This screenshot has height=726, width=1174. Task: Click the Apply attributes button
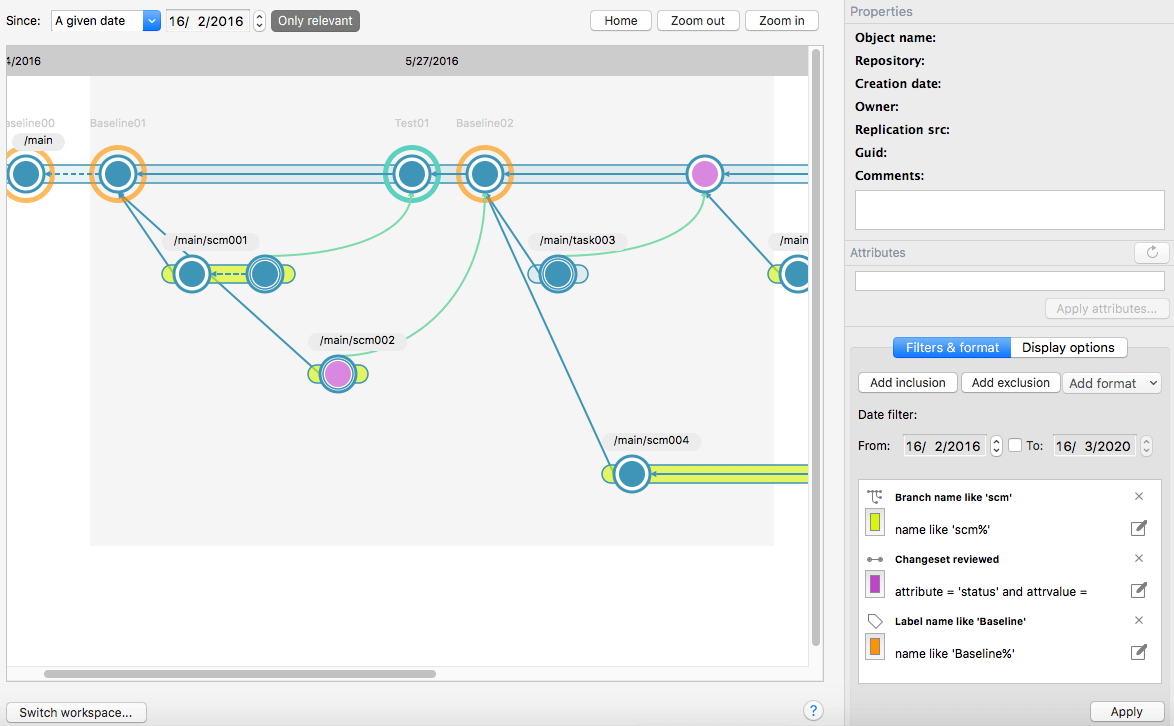1107,308
